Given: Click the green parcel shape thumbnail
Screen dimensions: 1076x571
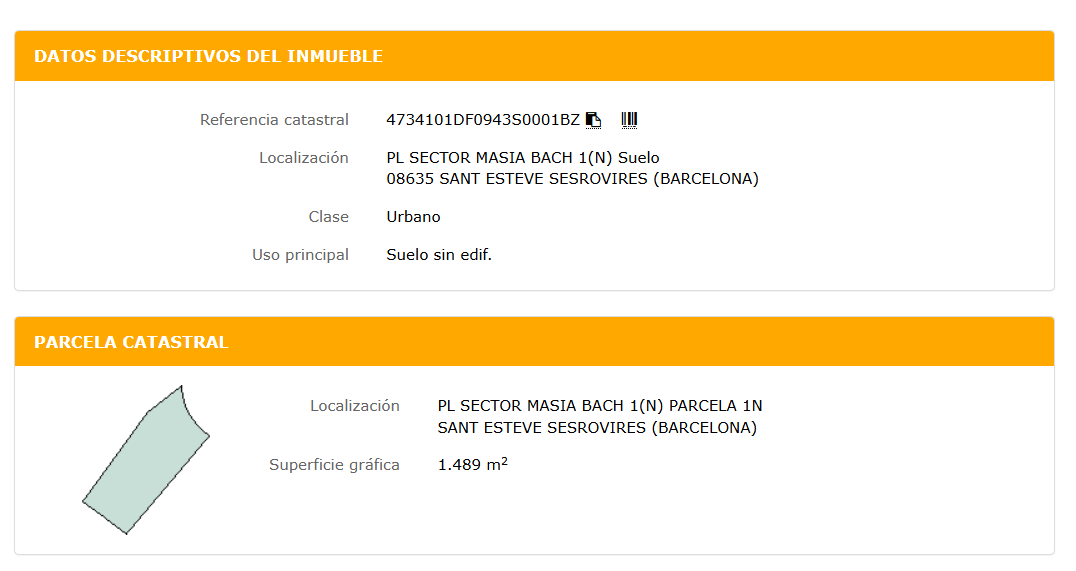Looking at the screenshot, I should [x=146, y=461].
